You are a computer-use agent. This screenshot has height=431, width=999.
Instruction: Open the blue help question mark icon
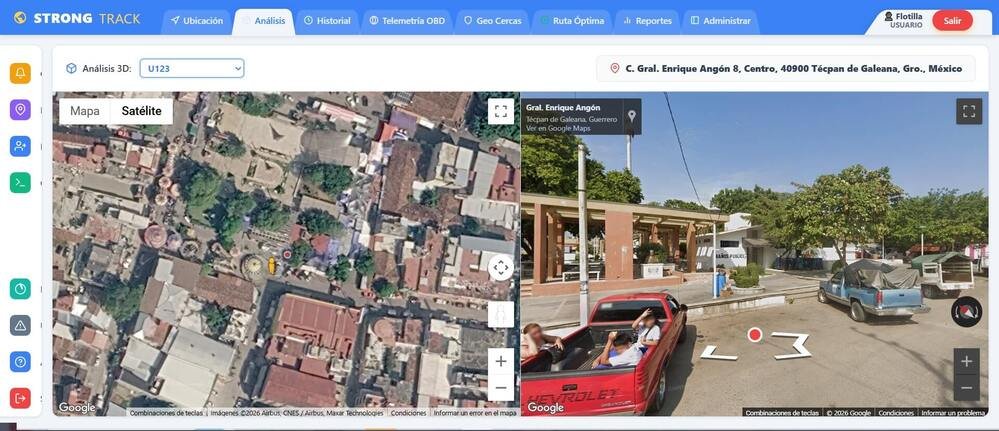[20, 362]
